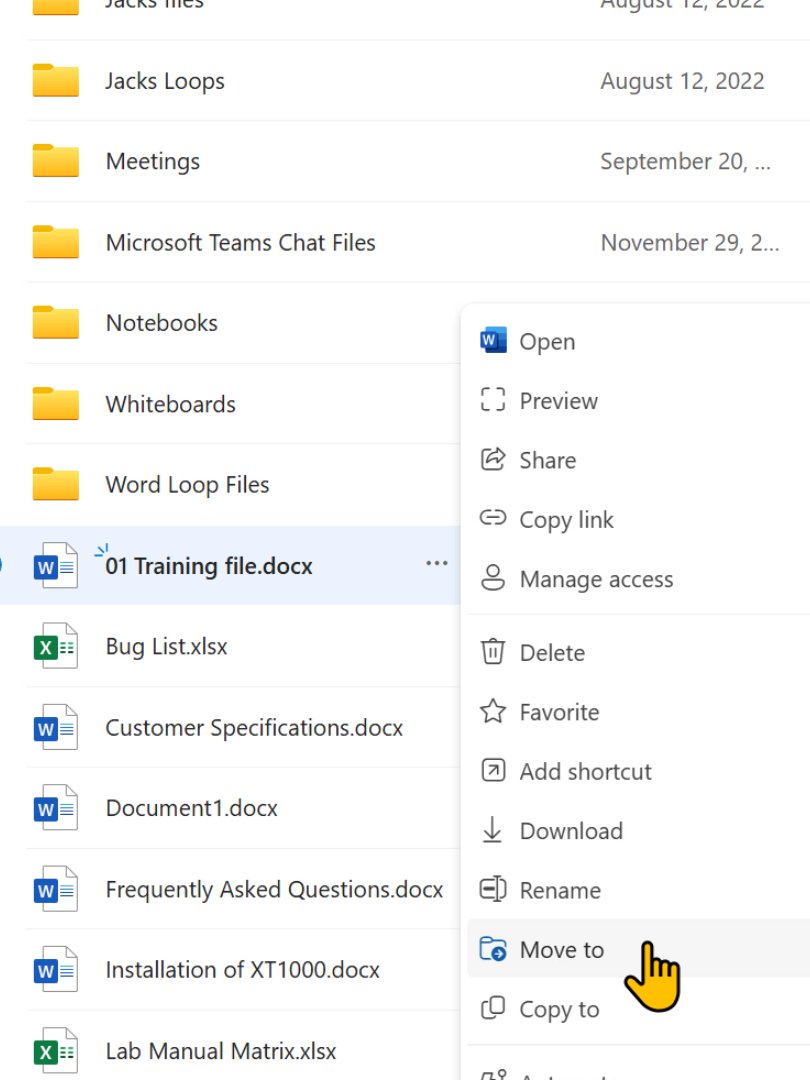The width and height of the screenshot is (810, 1080).
Task: Click the Word icon beside the Open option
Action: click(491, 340)
